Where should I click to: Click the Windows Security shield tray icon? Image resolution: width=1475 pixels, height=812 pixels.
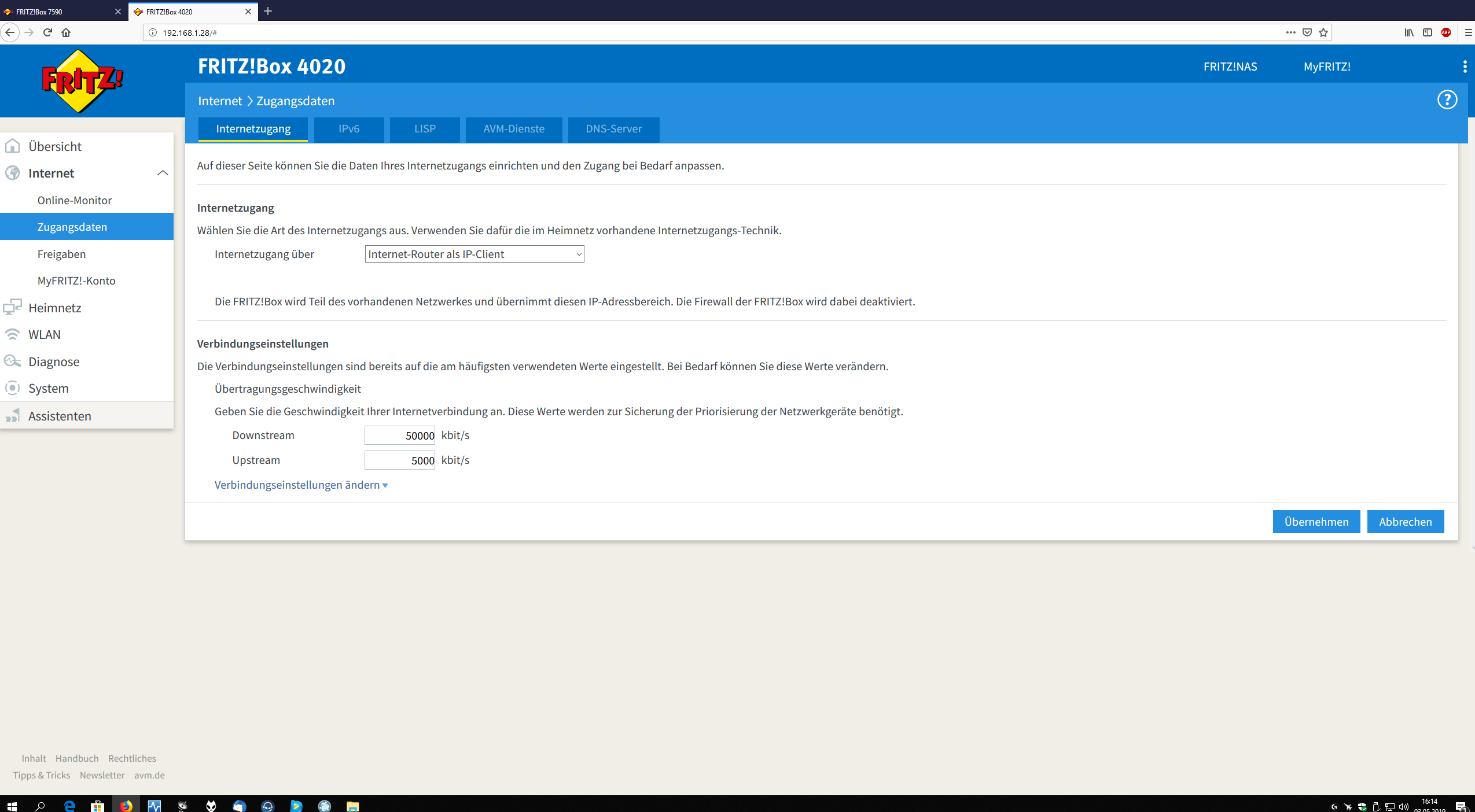coord(1362,806)
